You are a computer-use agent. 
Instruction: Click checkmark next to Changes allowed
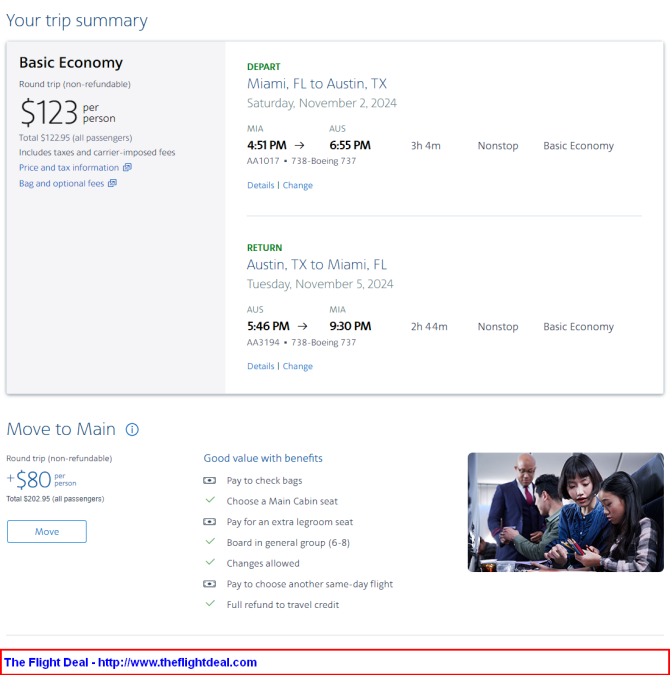point(210,562)
